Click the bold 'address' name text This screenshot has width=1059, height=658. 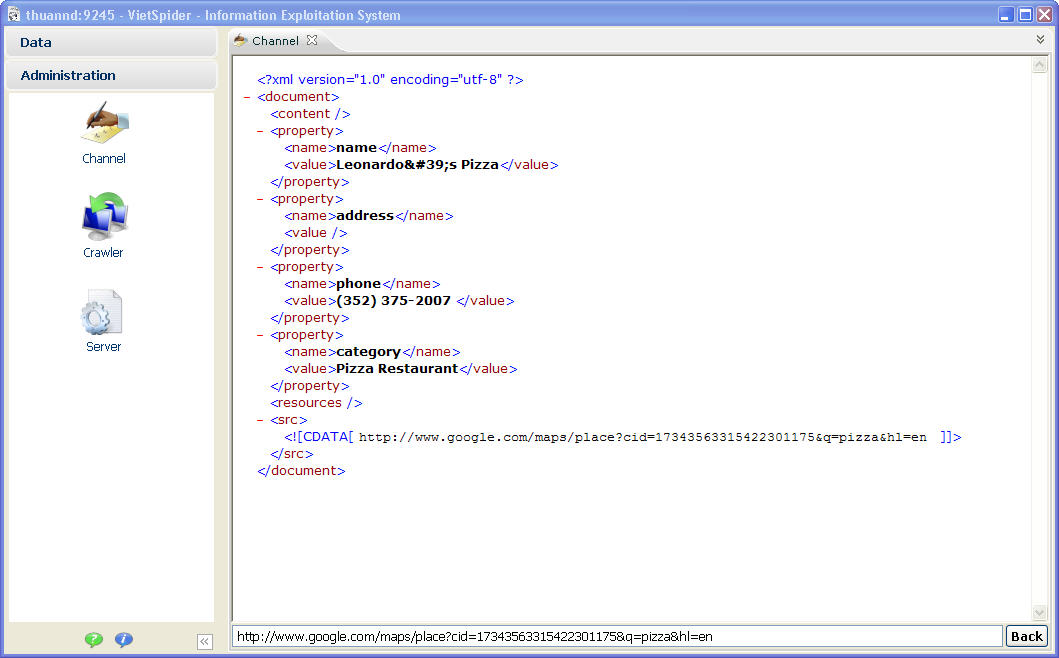click(x=365, y=216)
